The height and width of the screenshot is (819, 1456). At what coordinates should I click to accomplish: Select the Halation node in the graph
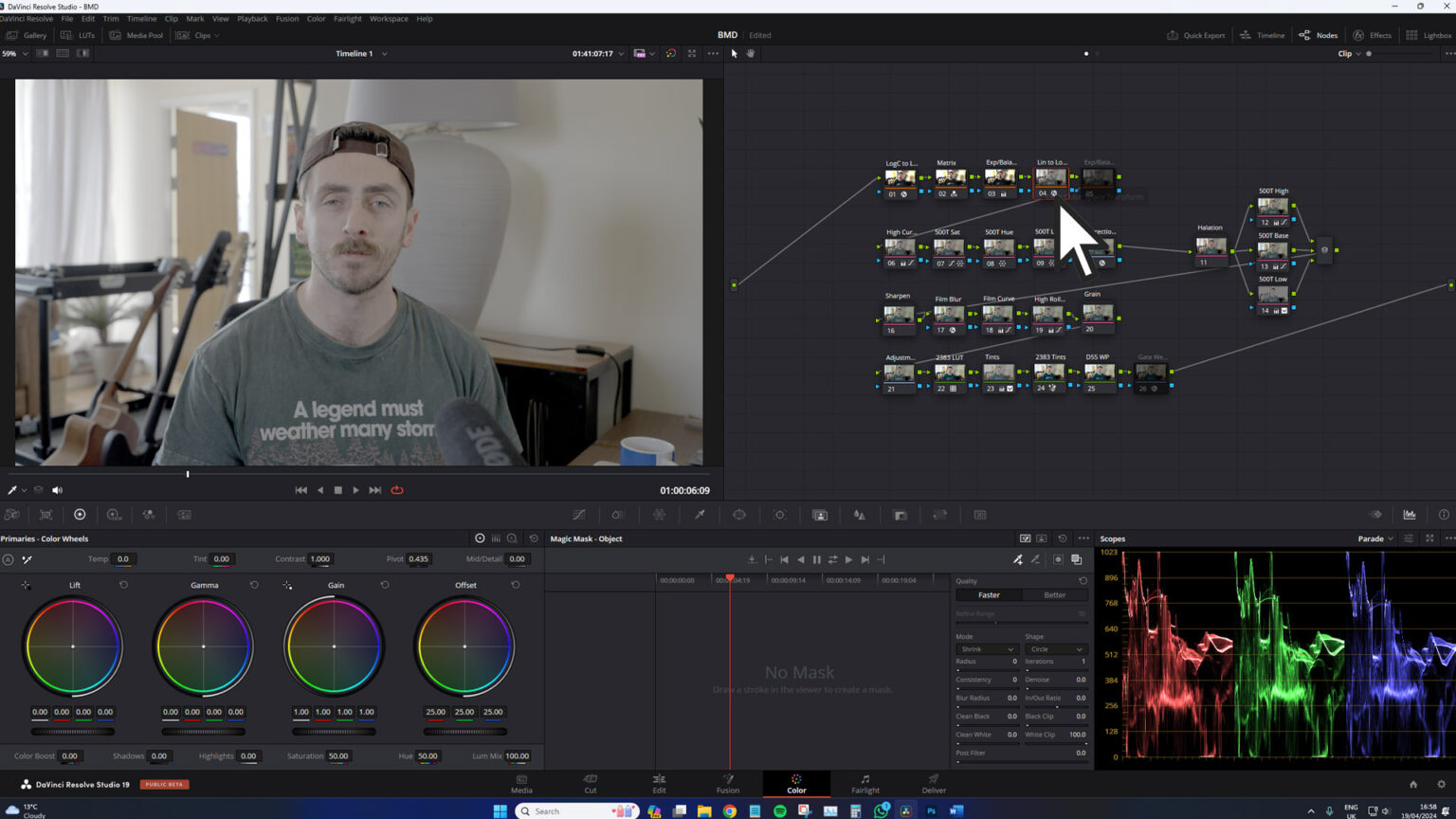pos(1210,246)
